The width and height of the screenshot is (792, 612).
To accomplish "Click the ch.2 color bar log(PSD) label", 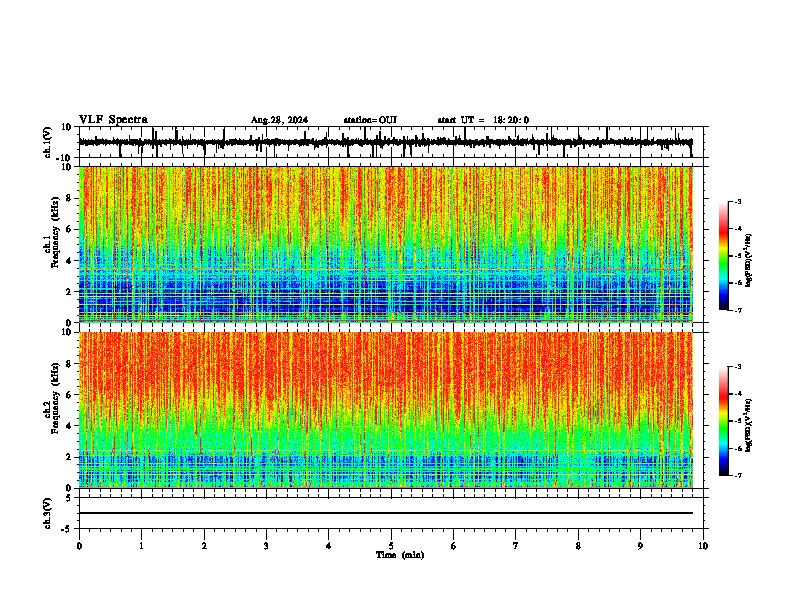I will 749,426.
